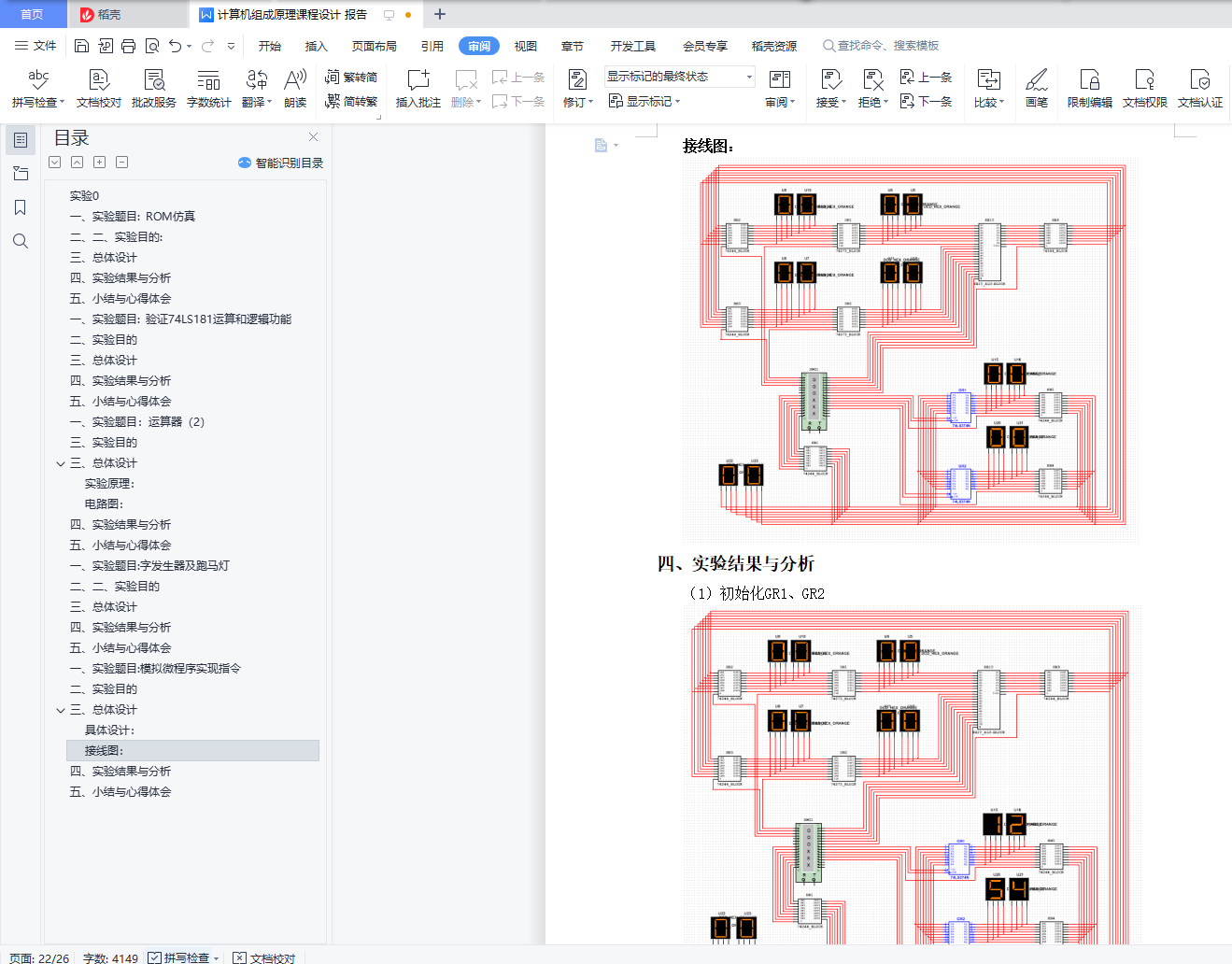
Task: Insert a comment with 插入批注
Action: (418, 89)
